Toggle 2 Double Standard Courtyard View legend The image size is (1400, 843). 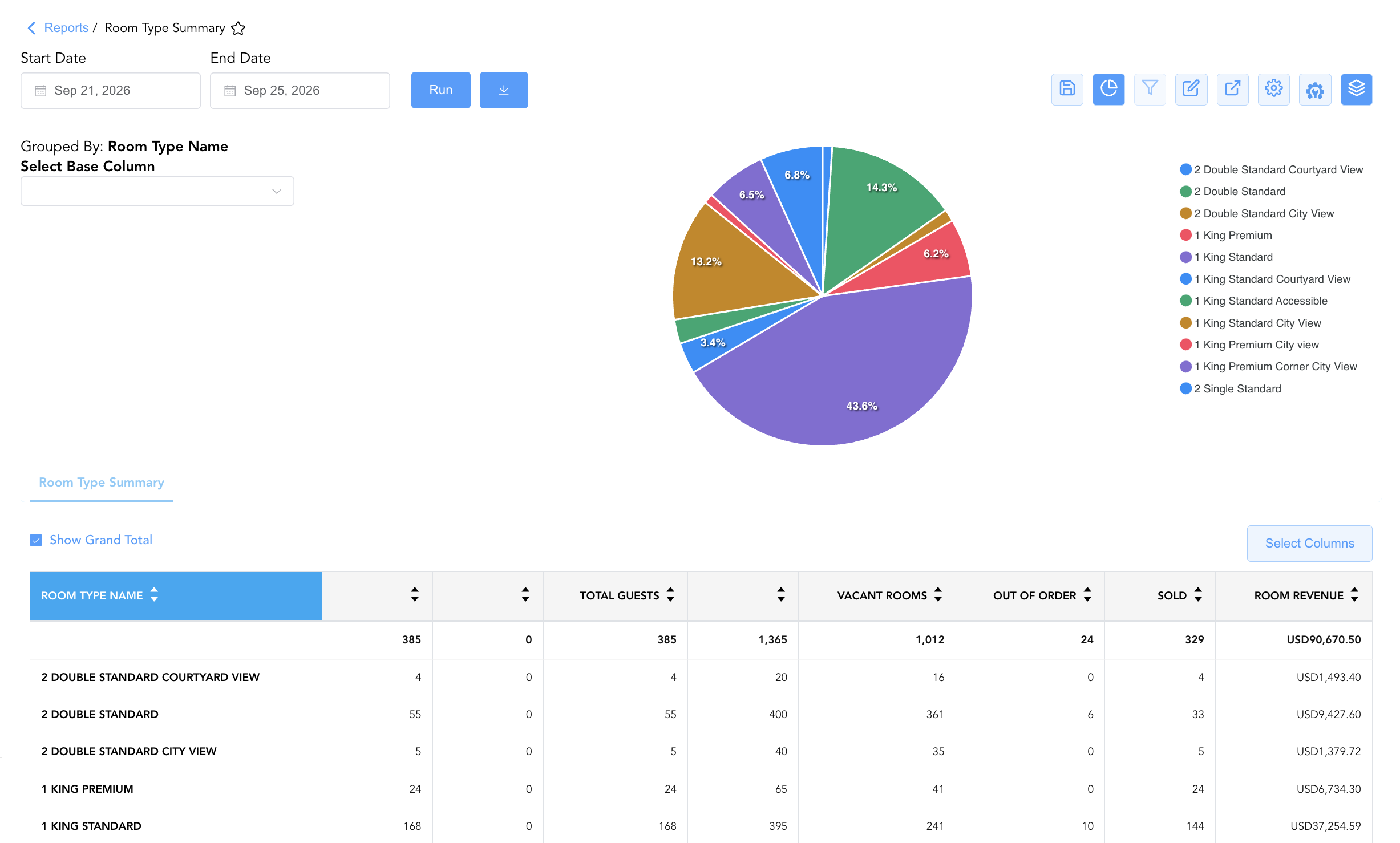(1272, 169)
